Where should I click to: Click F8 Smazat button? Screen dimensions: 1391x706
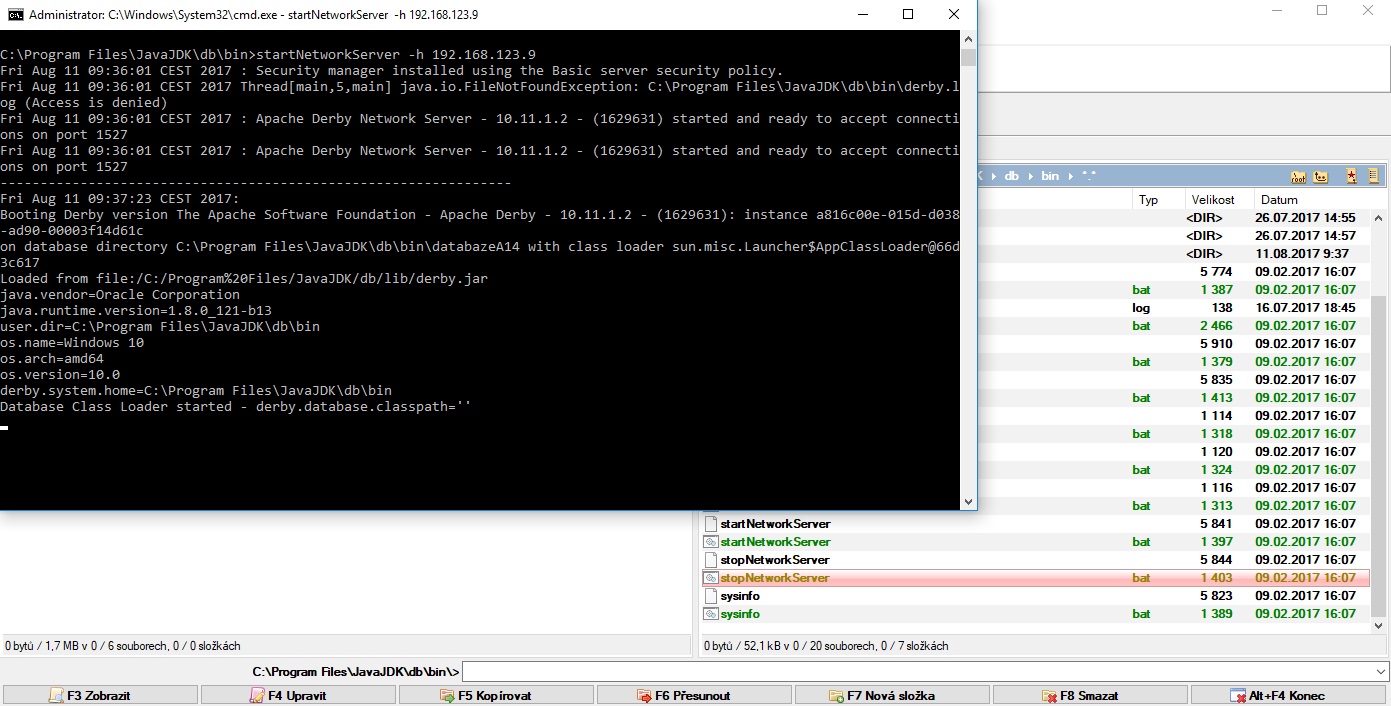(1090, 695)
